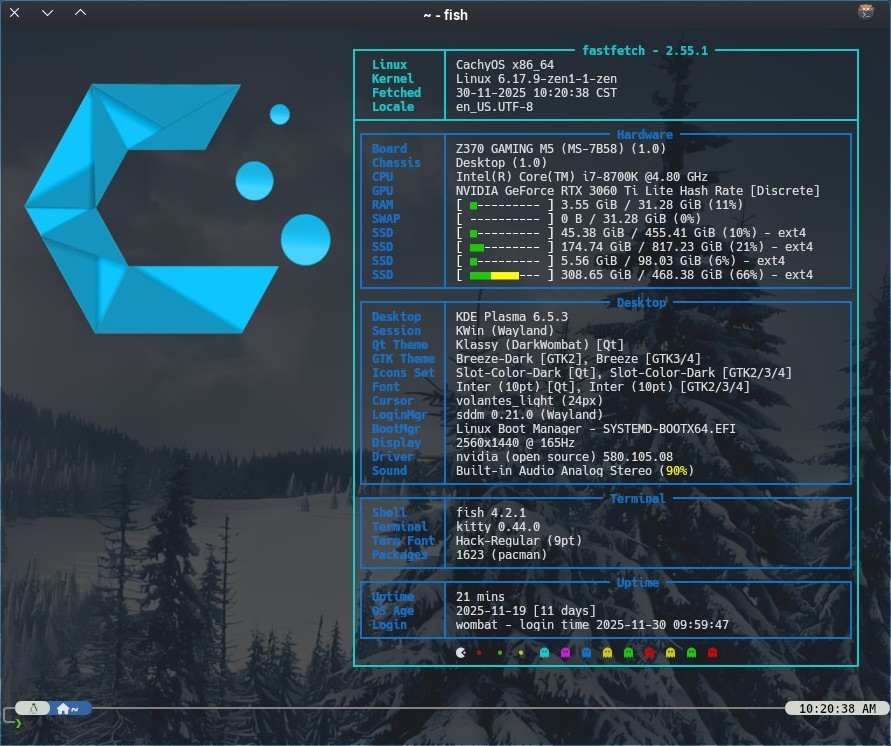Click the Tux penguin icon in the prompt
Viewport: 891px width, 746px height.
[34, 708]
